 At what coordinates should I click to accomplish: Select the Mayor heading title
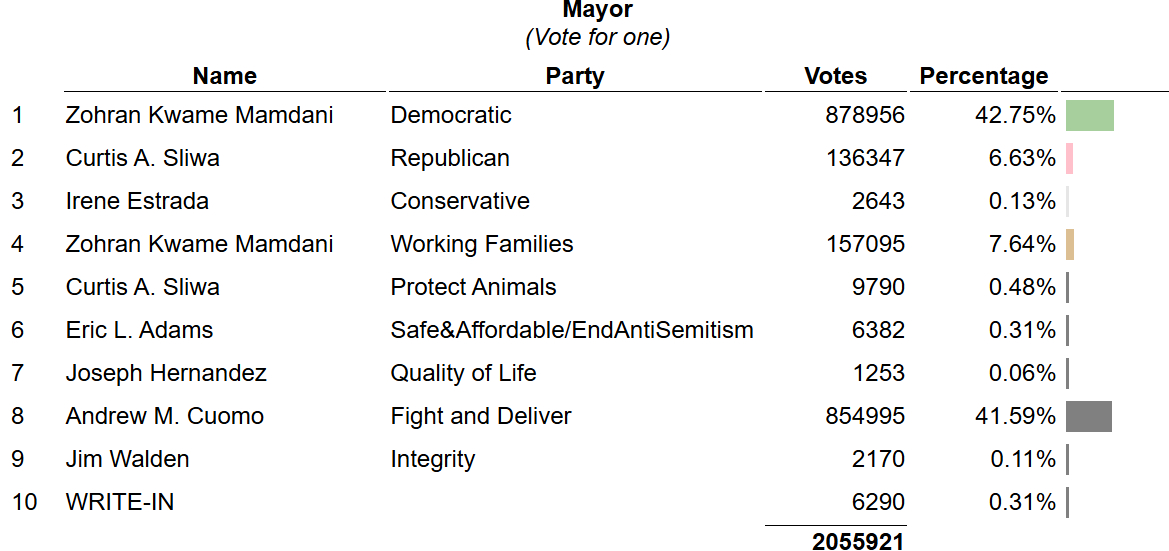pyautogui.click(x=597, y=10)
